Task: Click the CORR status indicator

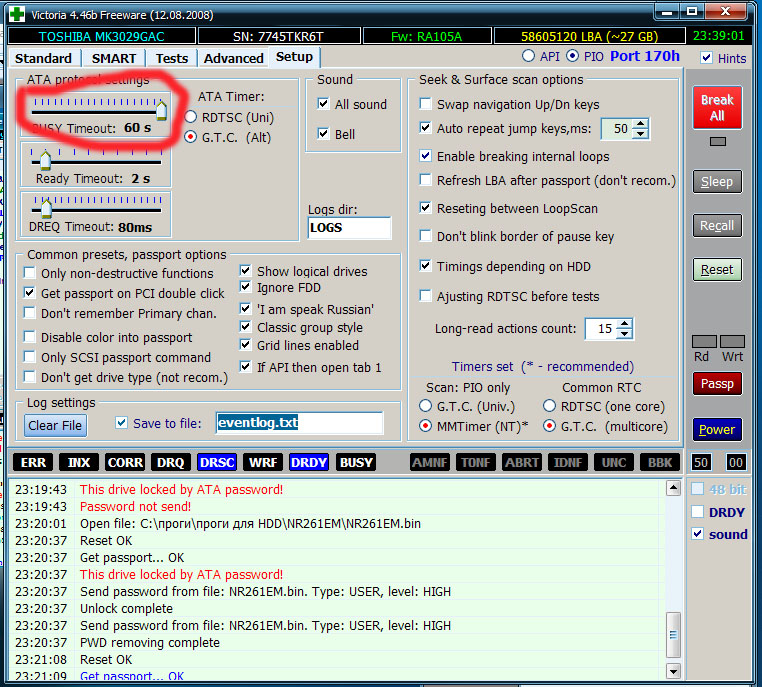Action: (x=125, y=462)
